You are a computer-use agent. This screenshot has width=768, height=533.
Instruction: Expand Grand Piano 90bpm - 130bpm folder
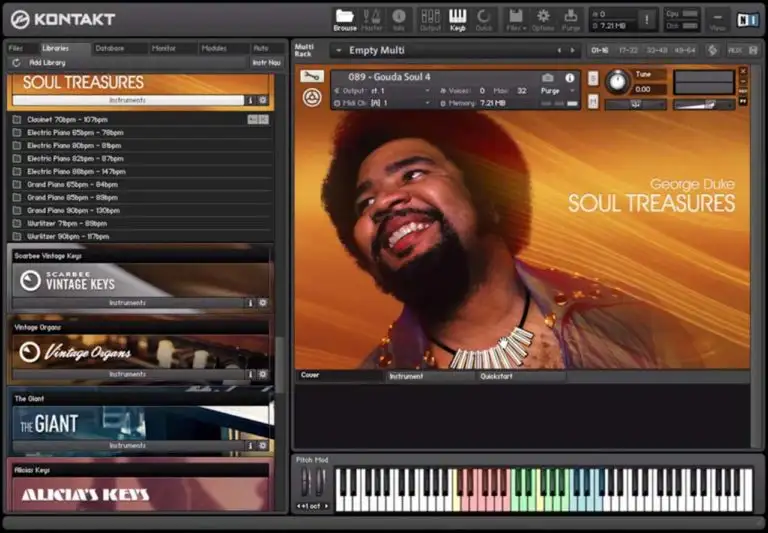141,210
